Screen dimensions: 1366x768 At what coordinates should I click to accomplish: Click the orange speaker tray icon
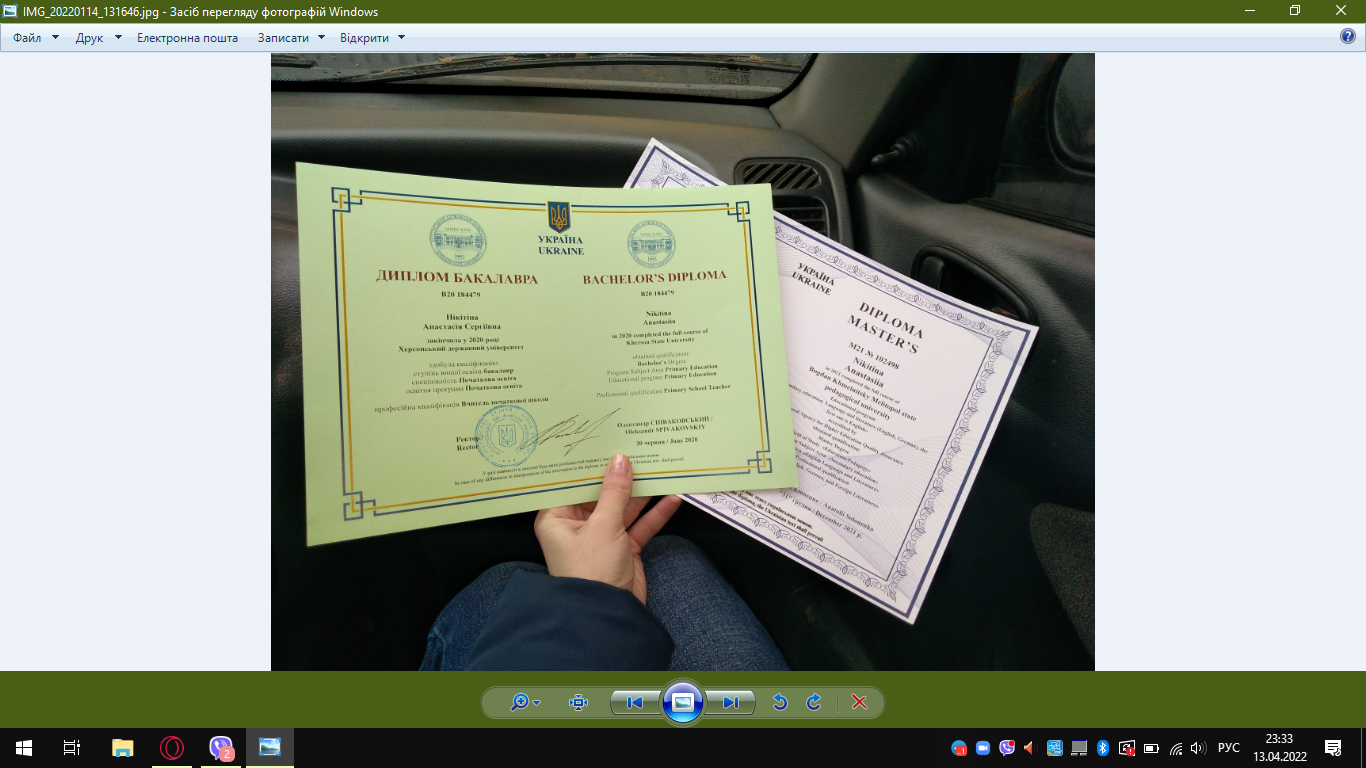click(1030, 748)
